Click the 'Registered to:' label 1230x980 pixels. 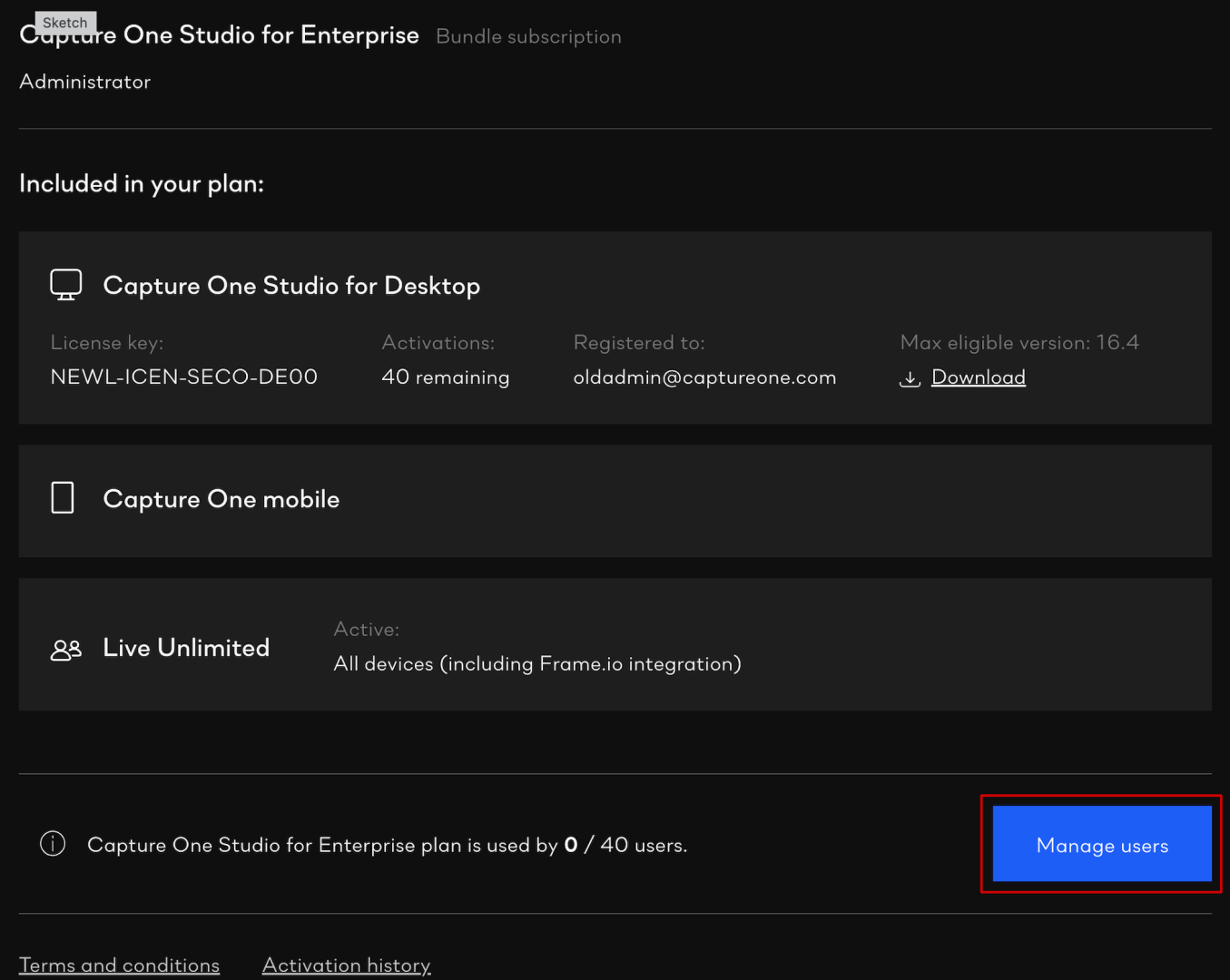[x=639, y=343]
